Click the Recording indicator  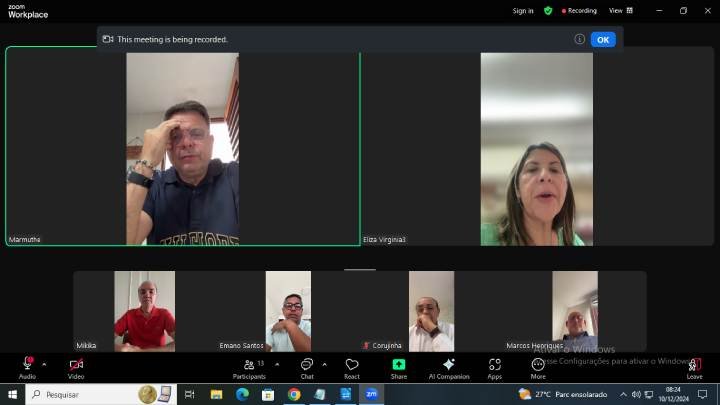tap(579, 11)
